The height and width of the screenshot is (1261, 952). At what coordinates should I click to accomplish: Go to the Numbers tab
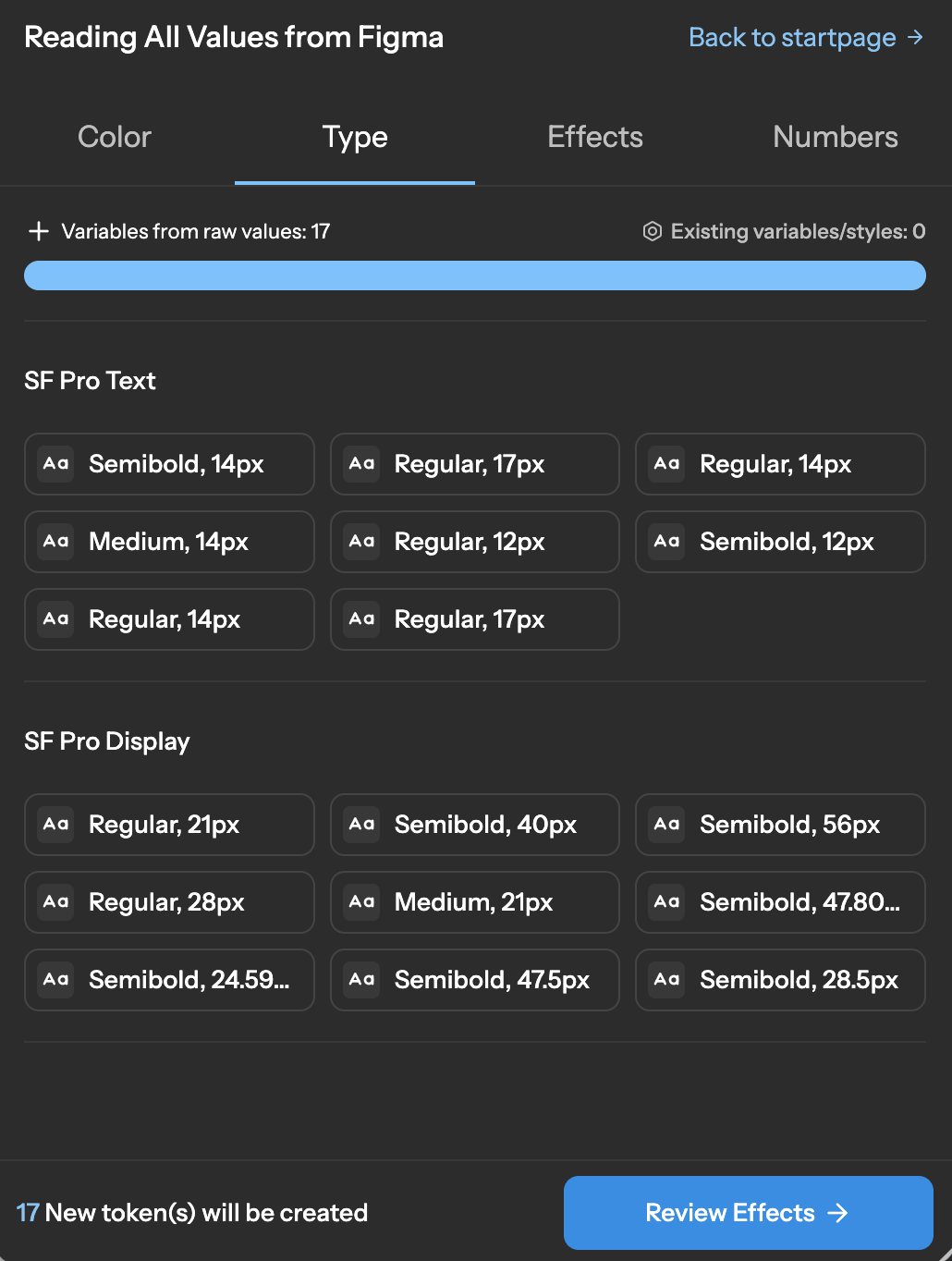[836, 137]
